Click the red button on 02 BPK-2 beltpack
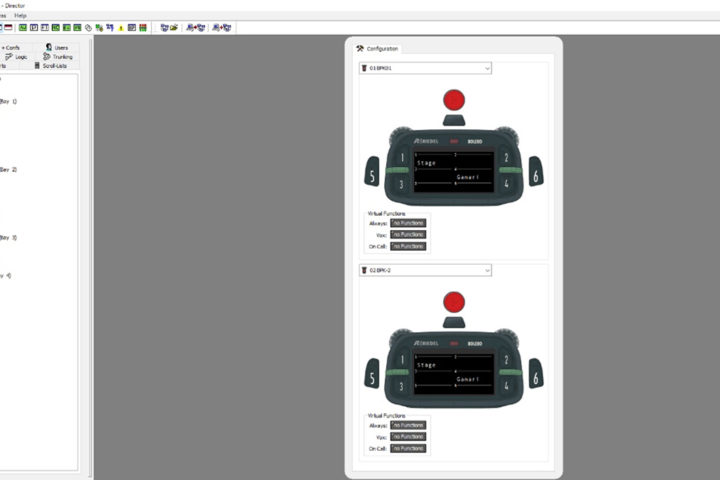Viewport: 720px width, 480px height. [x=454, y=302]
